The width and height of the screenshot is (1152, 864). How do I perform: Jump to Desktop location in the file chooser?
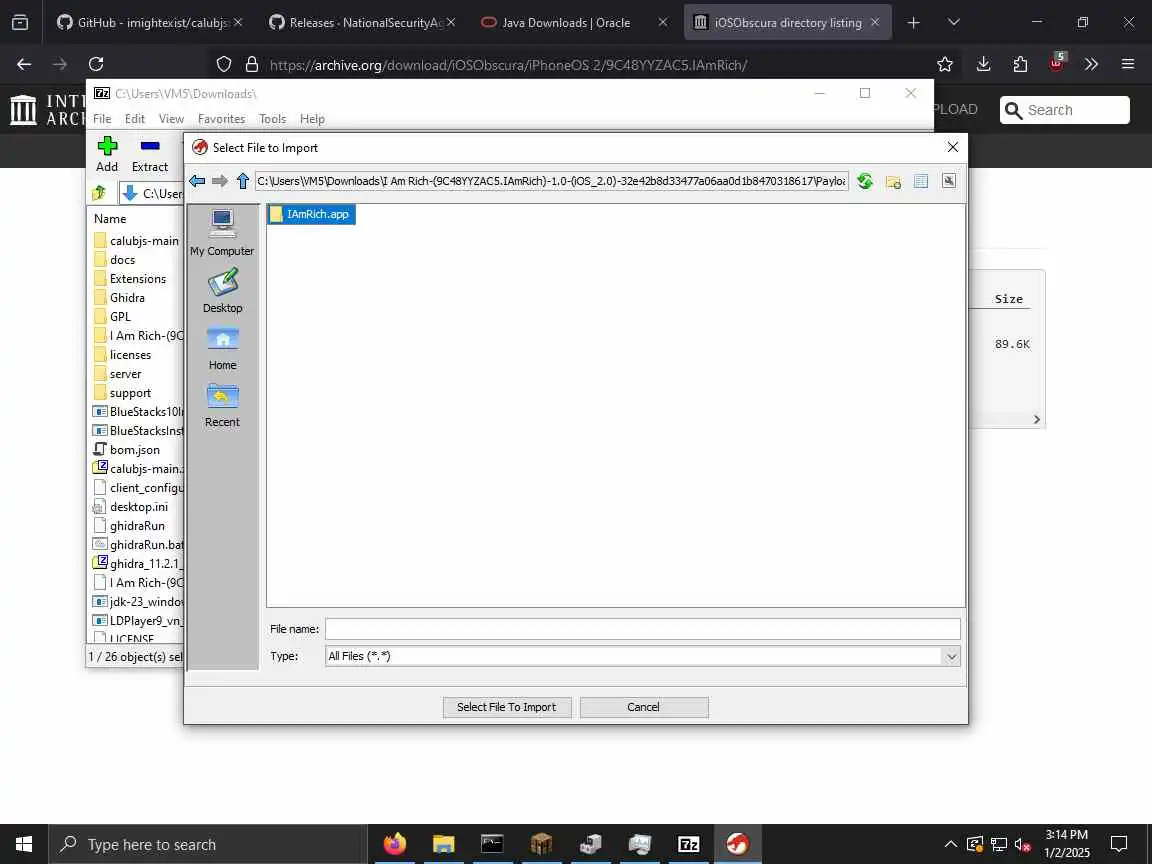pos(222,290)
